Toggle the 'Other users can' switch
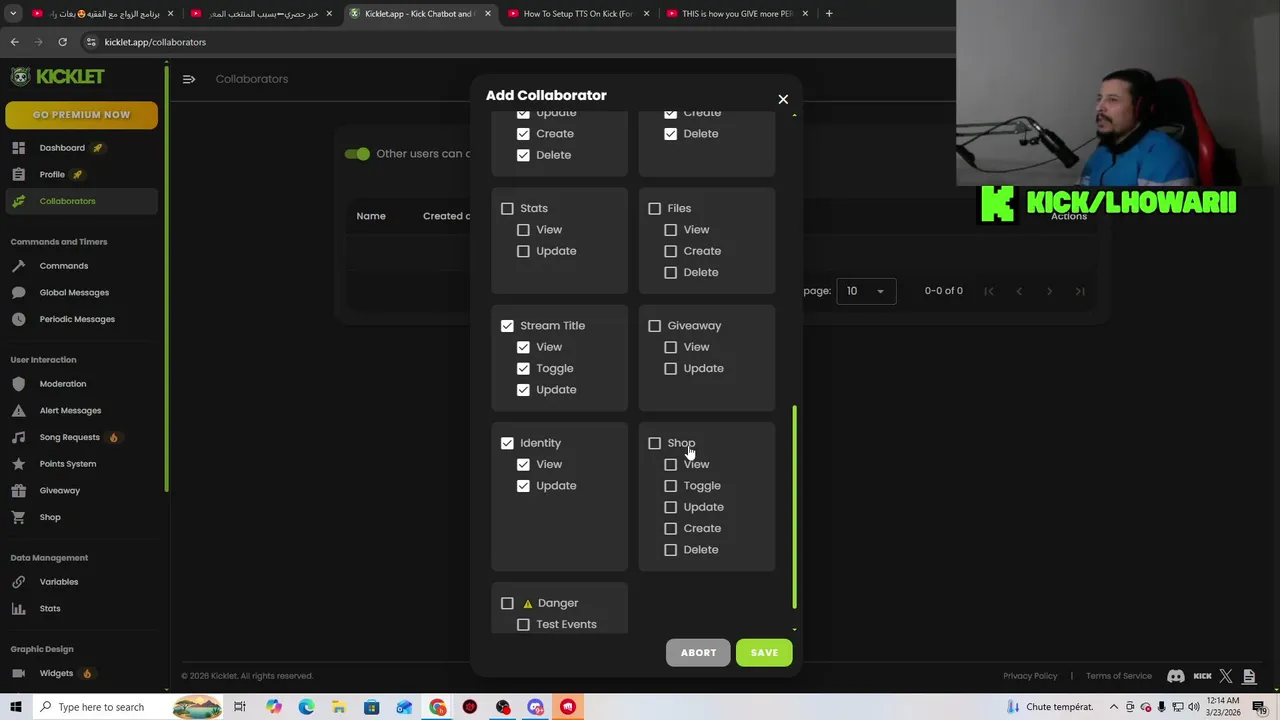The image size is (1280, 720). click(357, 154)
